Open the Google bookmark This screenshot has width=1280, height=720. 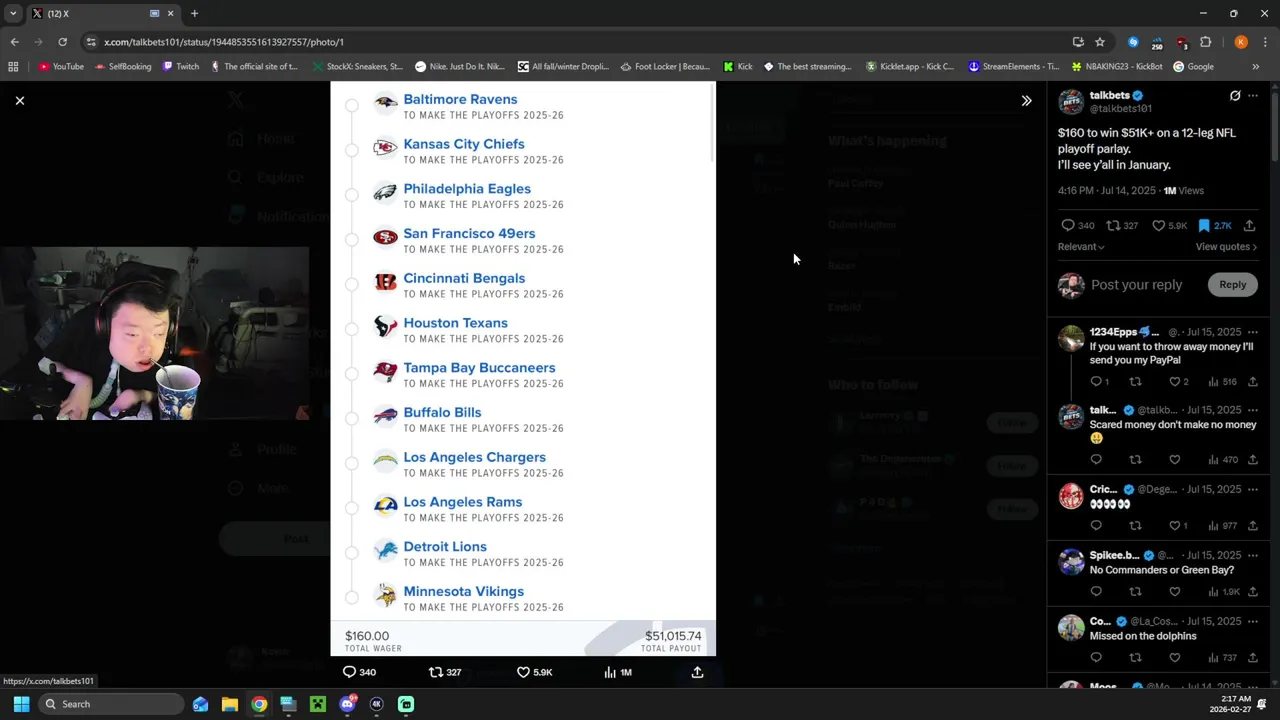[x=1193, y=67]
